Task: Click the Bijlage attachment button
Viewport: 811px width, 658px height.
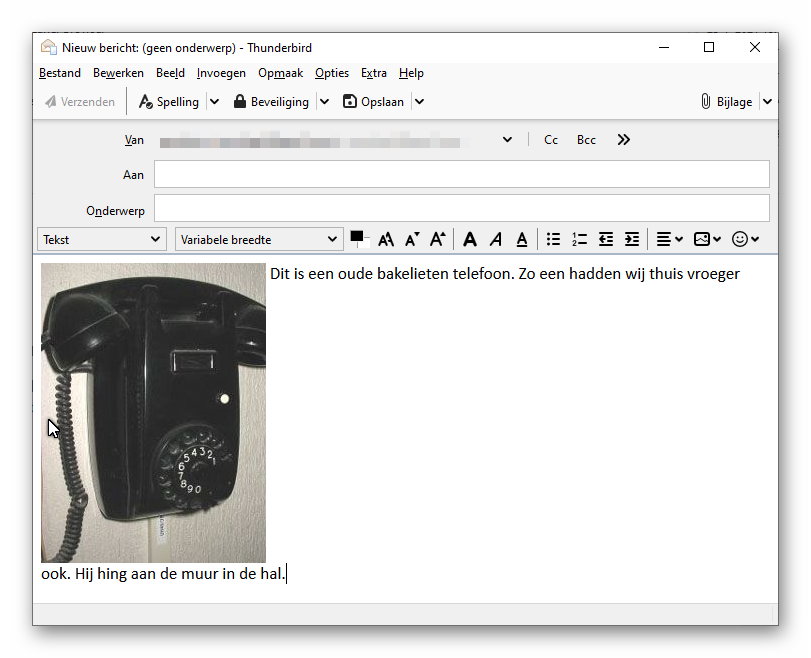Action: coord(726,102)
